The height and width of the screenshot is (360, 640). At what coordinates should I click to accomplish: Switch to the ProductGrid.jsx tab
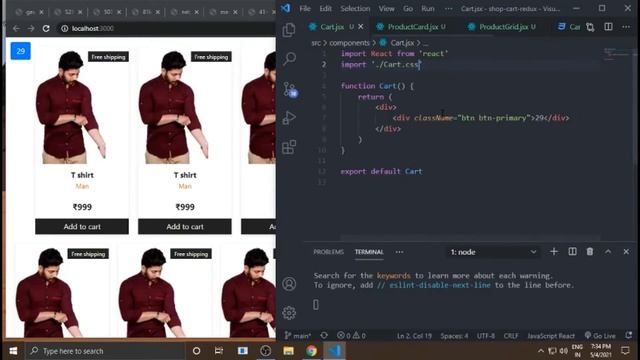504,27
